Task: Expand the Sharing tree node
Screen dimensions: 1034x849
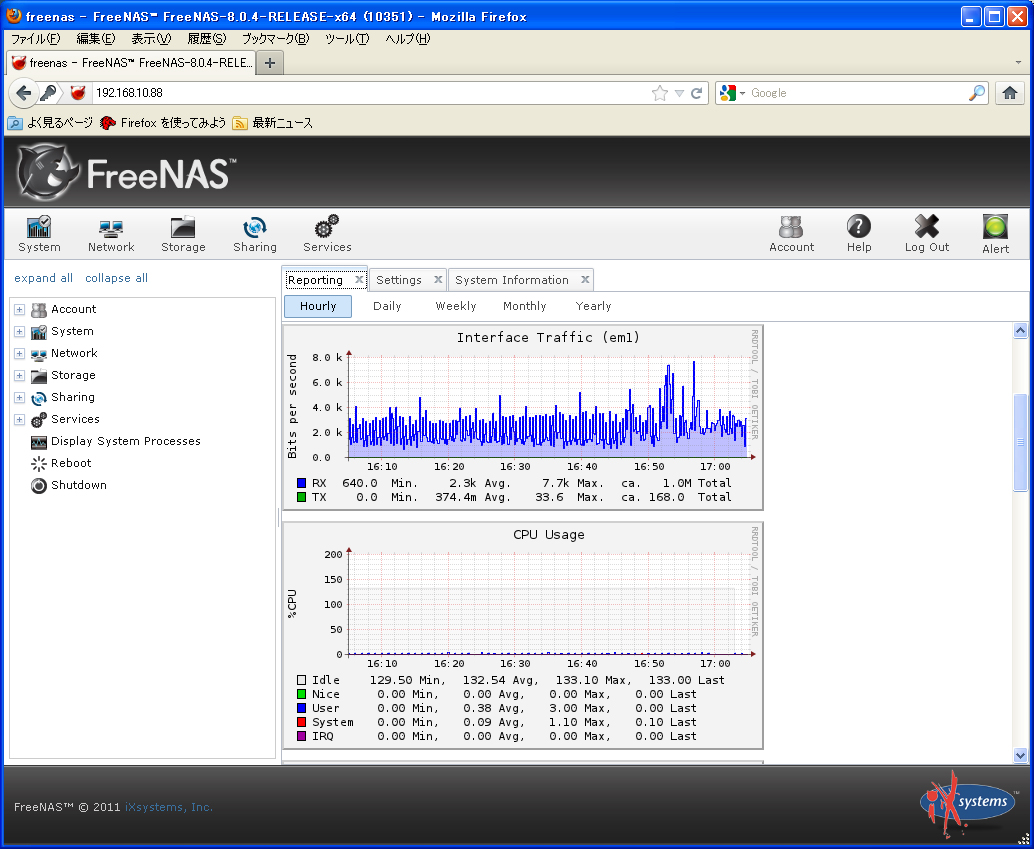Action: (19, 398)
